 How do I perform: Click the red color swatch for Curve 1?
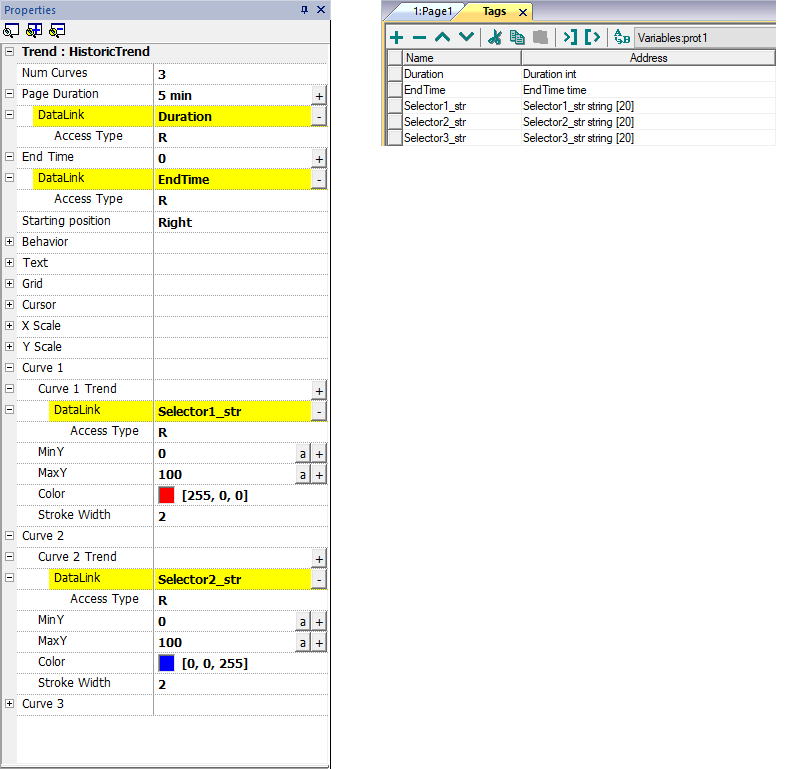pos(167,495)
